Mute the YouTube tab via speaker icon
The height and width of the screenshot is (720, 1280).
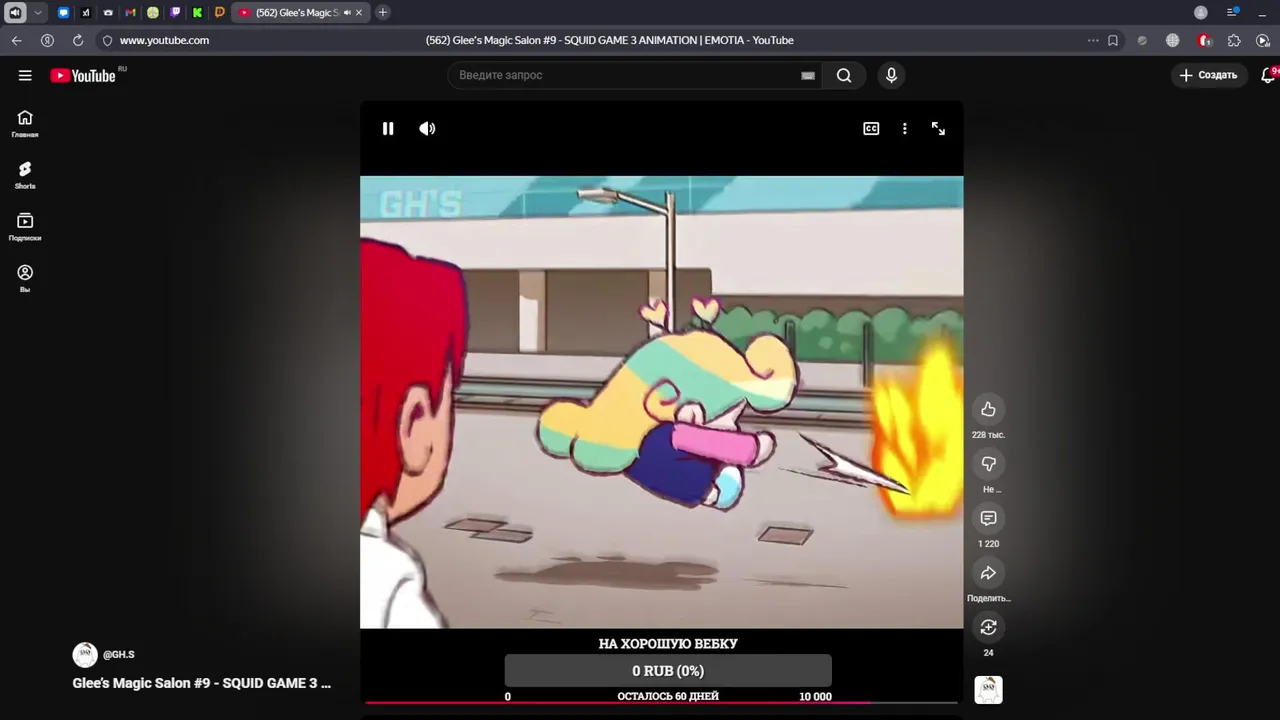(x=347, y=12)
